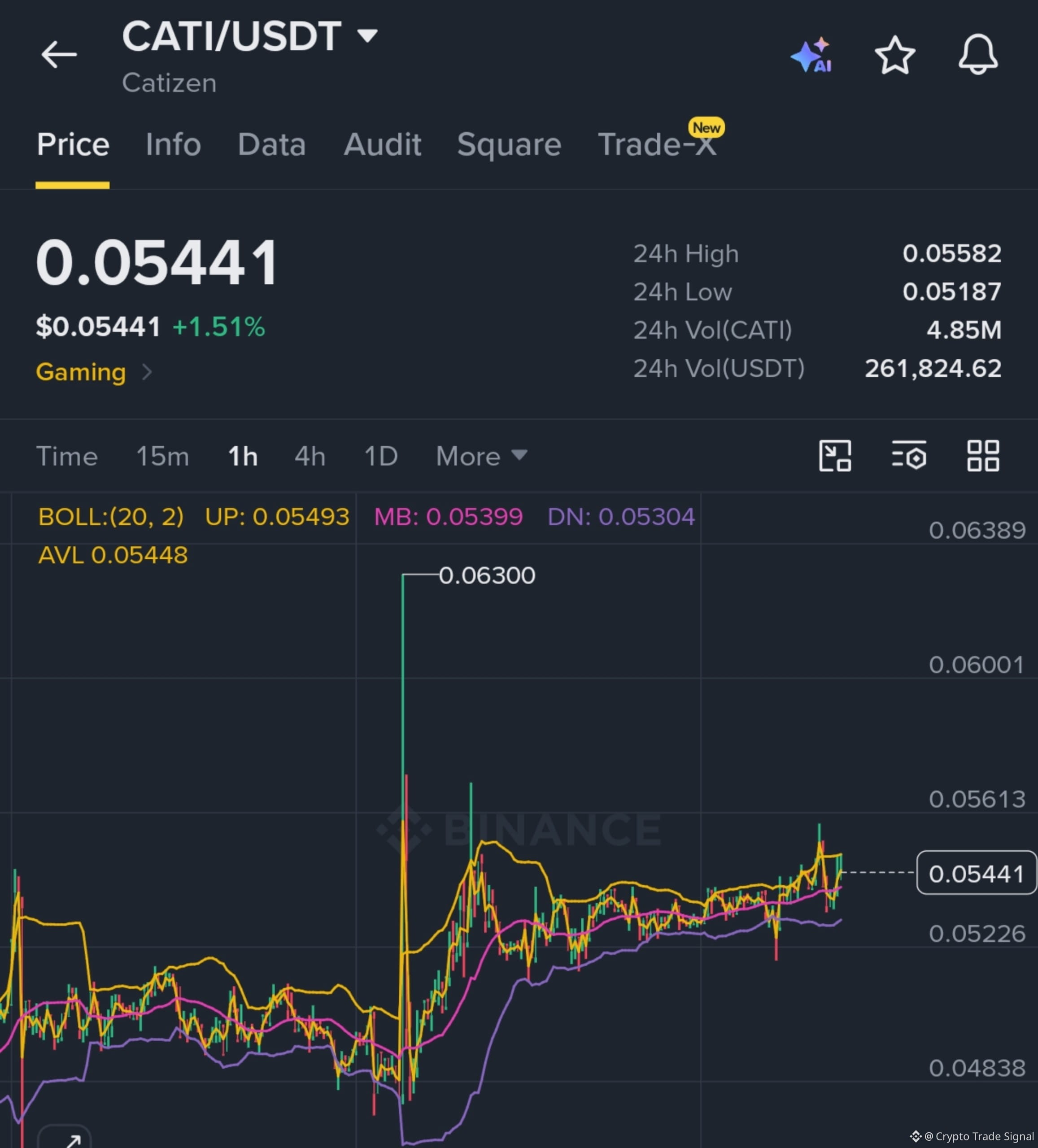Open price alerts bell icon
This screenshot has width=1038, height=1148.
coord(978,55)
